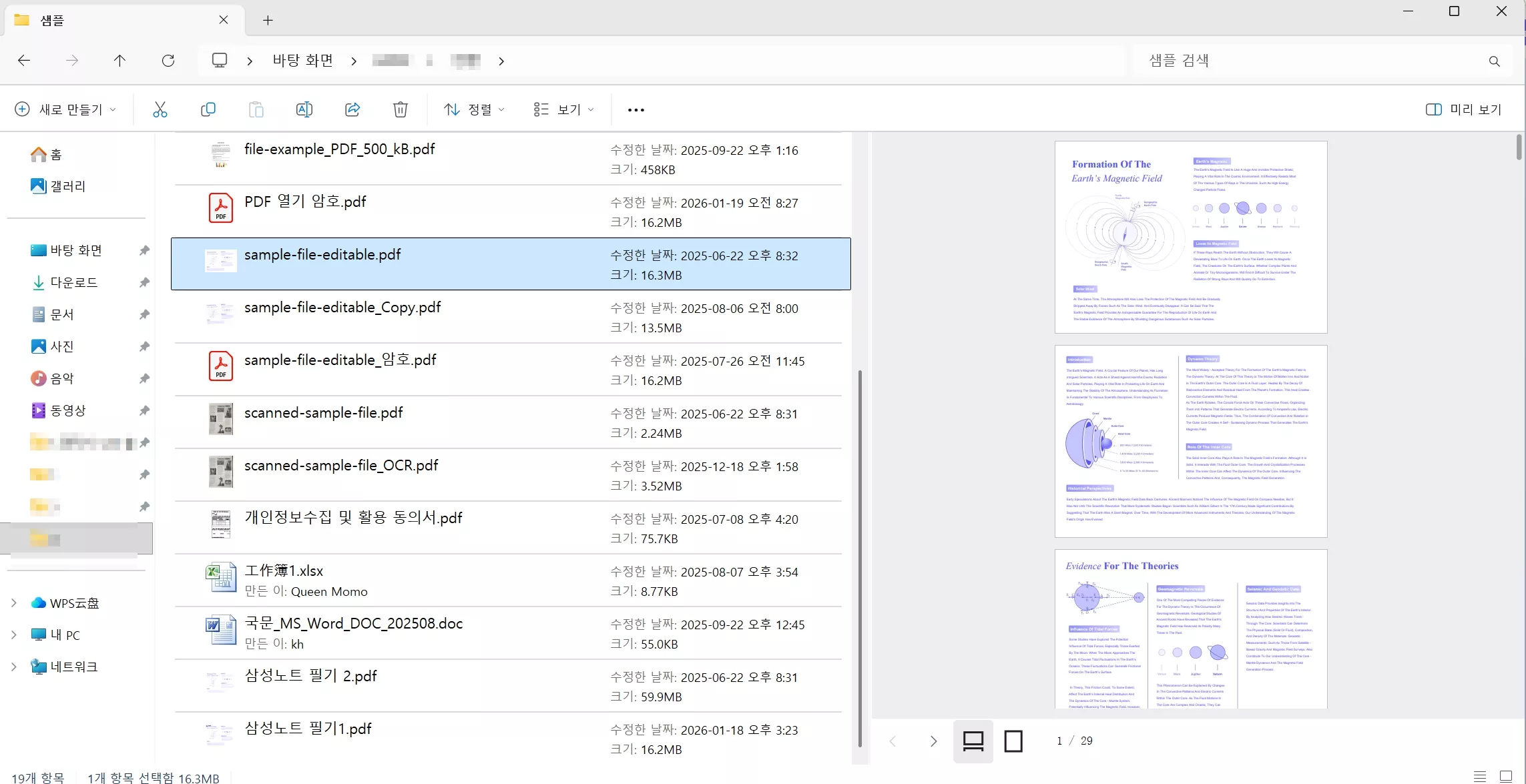
Task: Select scanned-sample-file_OCR.pdf in file list
Action: [x=340, y=466]
